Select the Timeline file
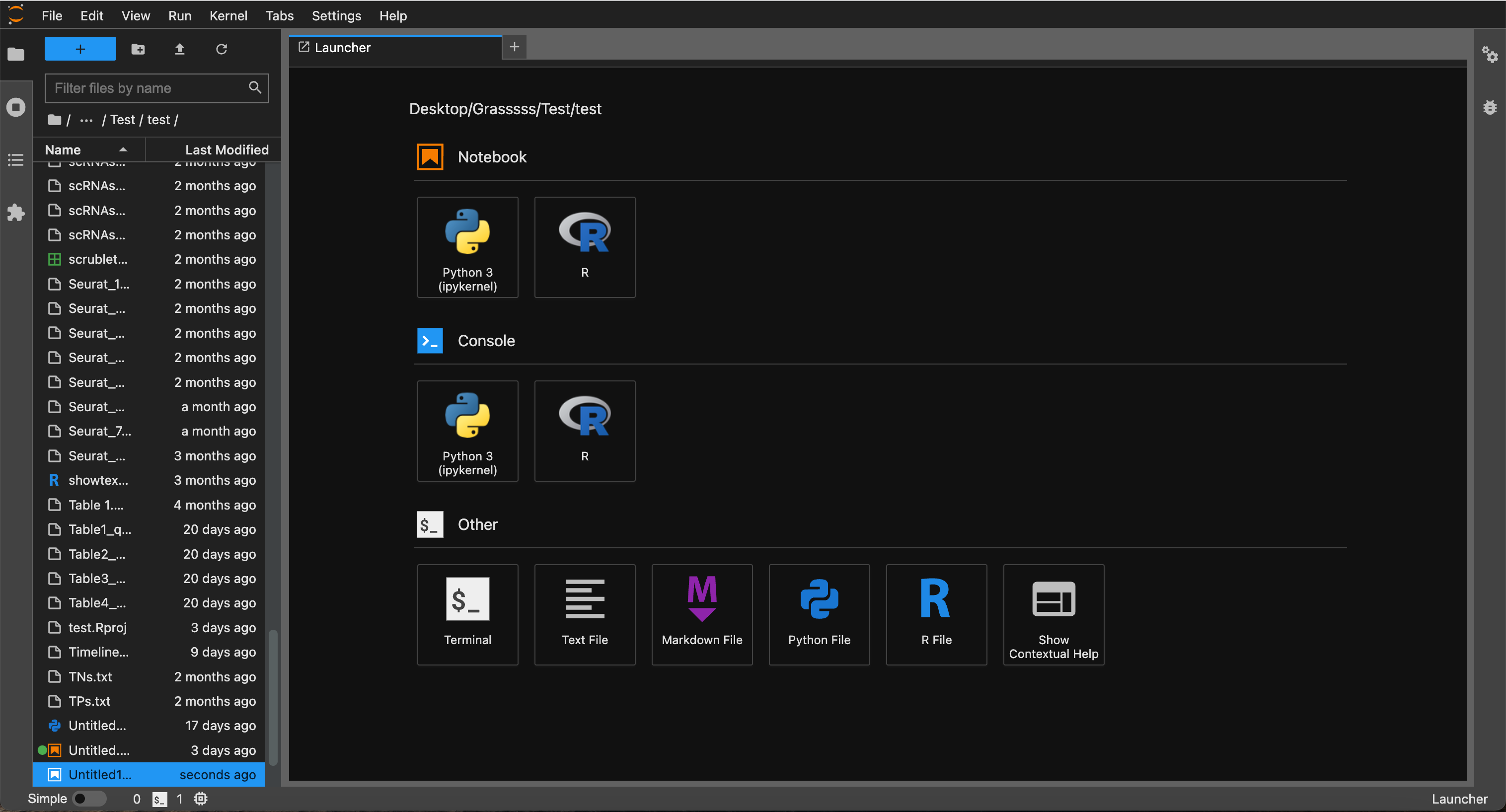The image size is (1506, 812). [x=149, y=652]
